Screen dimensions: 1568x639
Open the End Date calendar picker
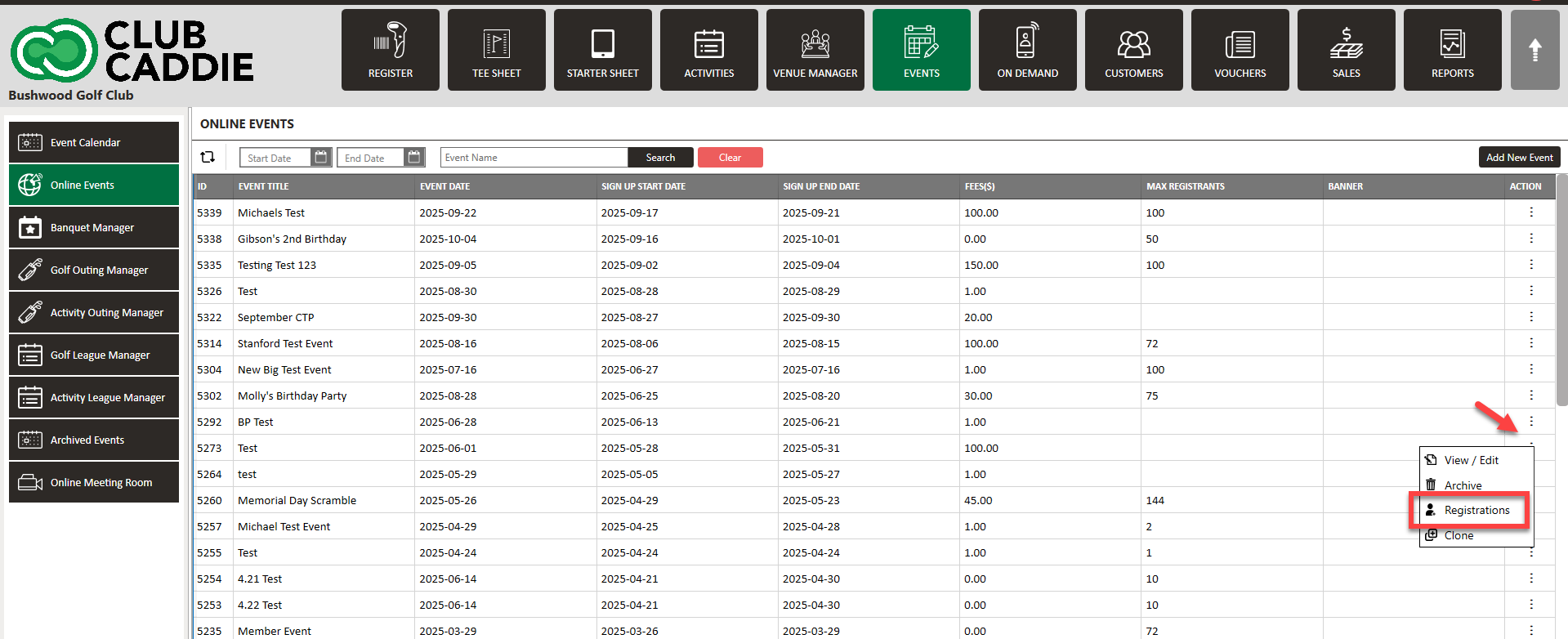click(414, 157)
